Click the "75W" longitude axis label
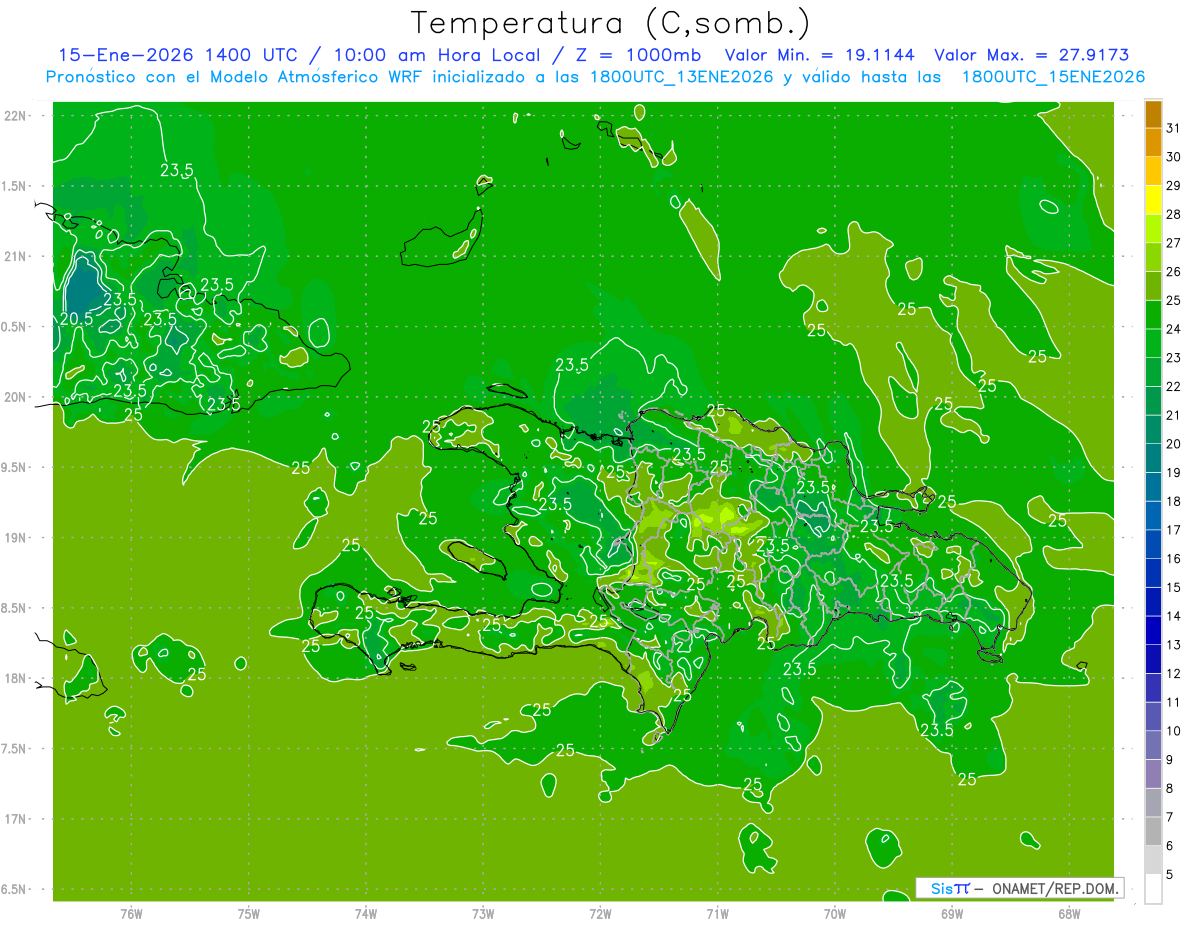This screenshot has width=1200, height=927. [249, 913]
